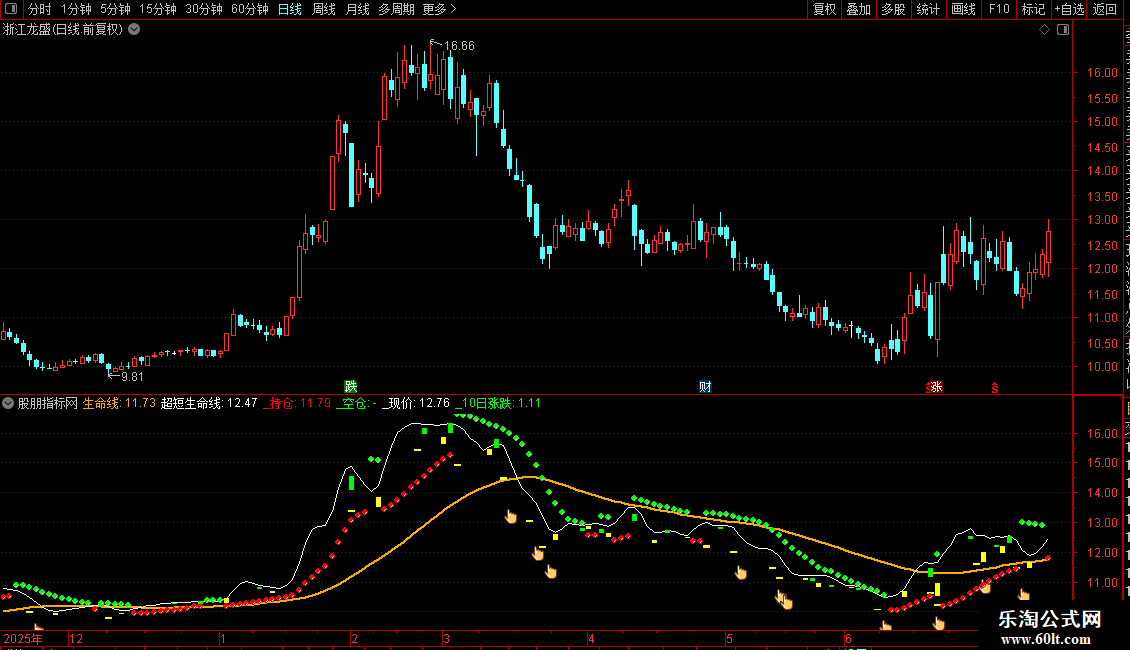Click the 持仓: 11.79 readout
Image resolution: width=1130 pixels, height=650 pixels.
coord(297,404)
